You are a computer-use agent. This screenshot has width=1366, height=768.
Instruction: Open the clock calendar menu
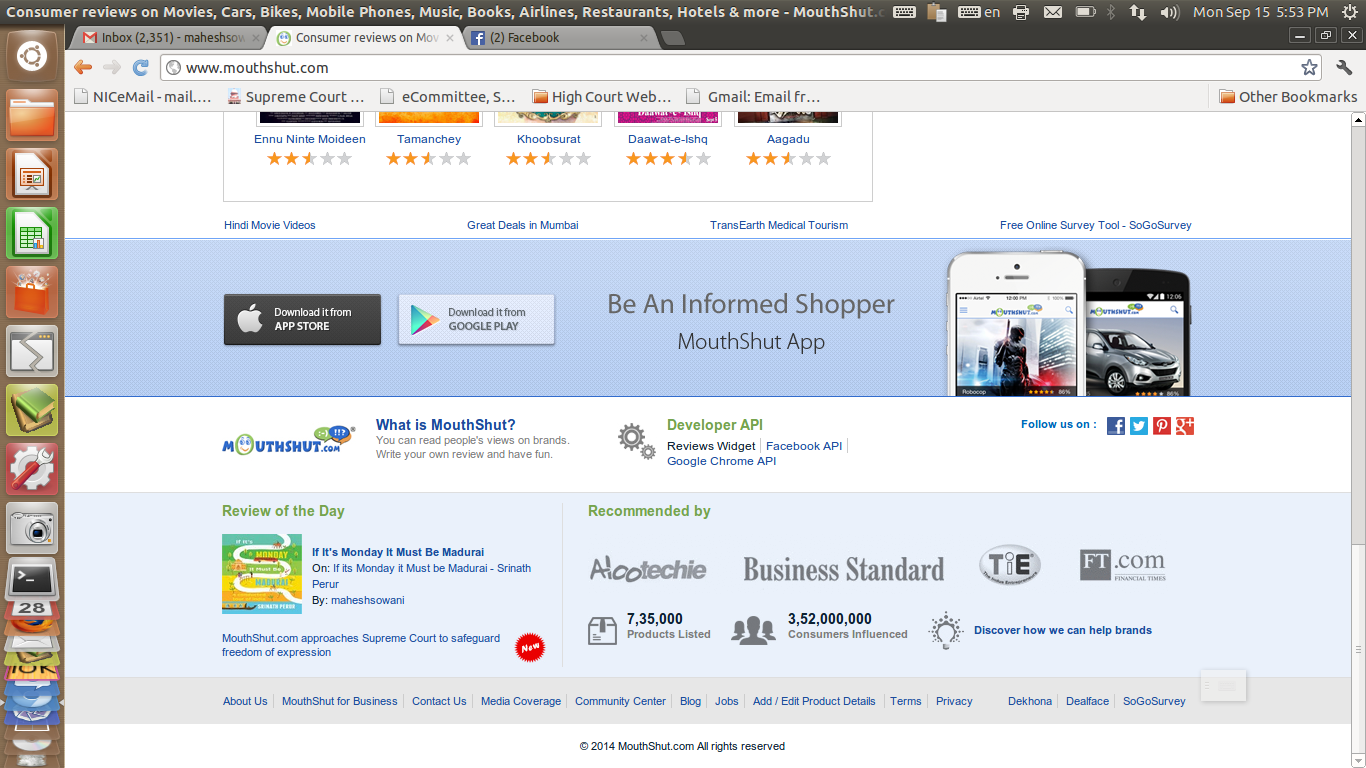tap(1261, 12)
